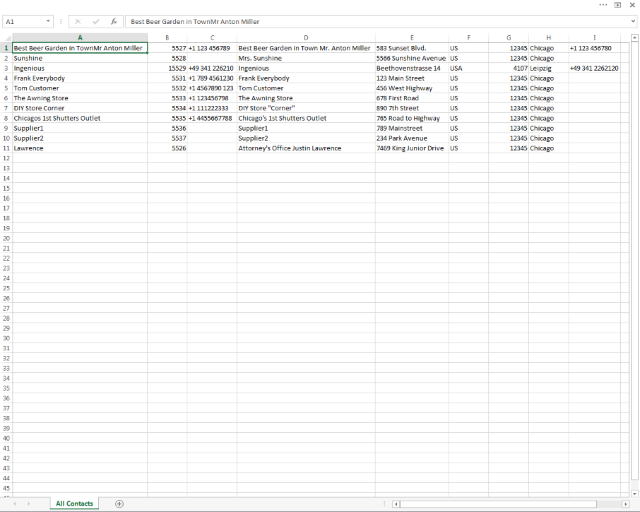Click cell A1 'Best Beer Garden in TownMr Anton Miller'

pyautogui.click(x=80, y=48)
